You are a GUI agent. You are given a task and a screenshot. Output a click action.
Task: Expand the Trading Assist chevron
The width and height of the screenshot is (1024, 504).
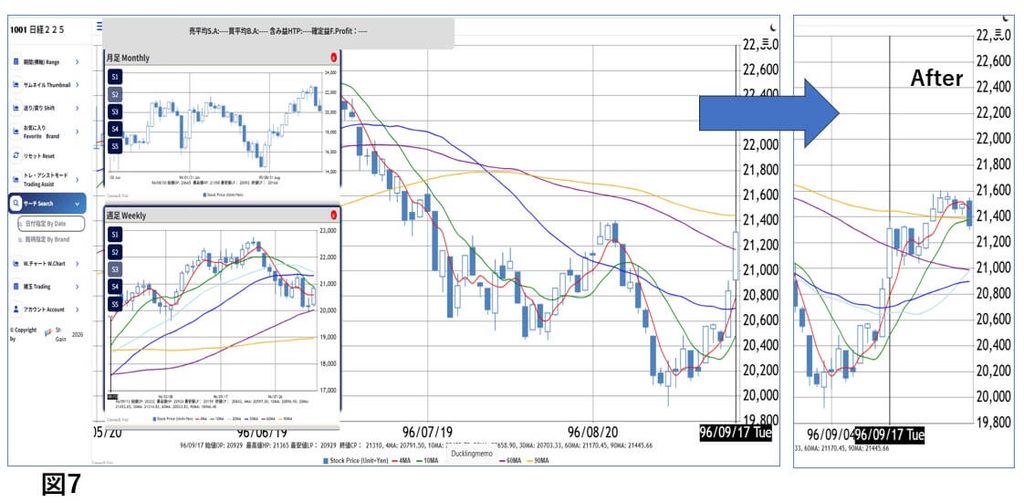tap(77, 180)
